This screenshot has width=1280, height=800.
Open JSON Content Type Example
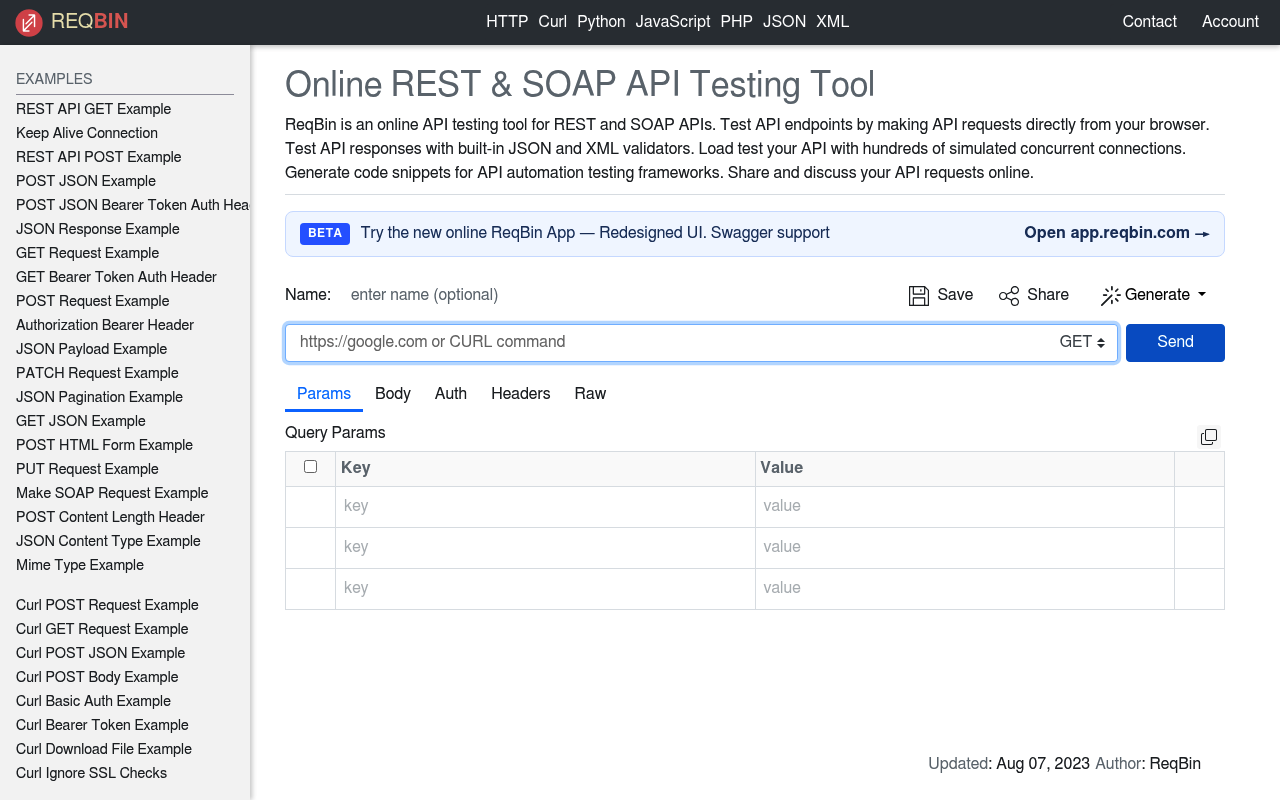pyautogui.click(x=108, y=541)
